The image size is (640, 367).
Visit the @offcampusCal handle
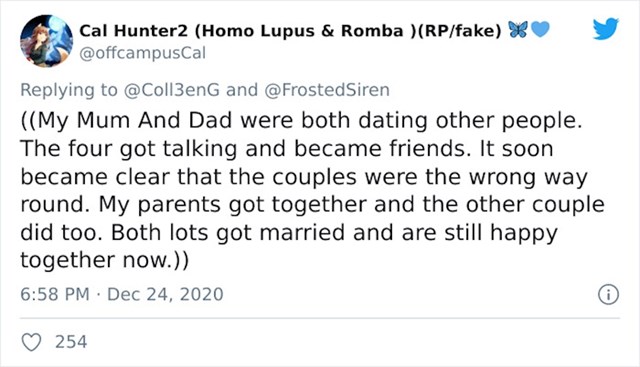coord(142,53)
